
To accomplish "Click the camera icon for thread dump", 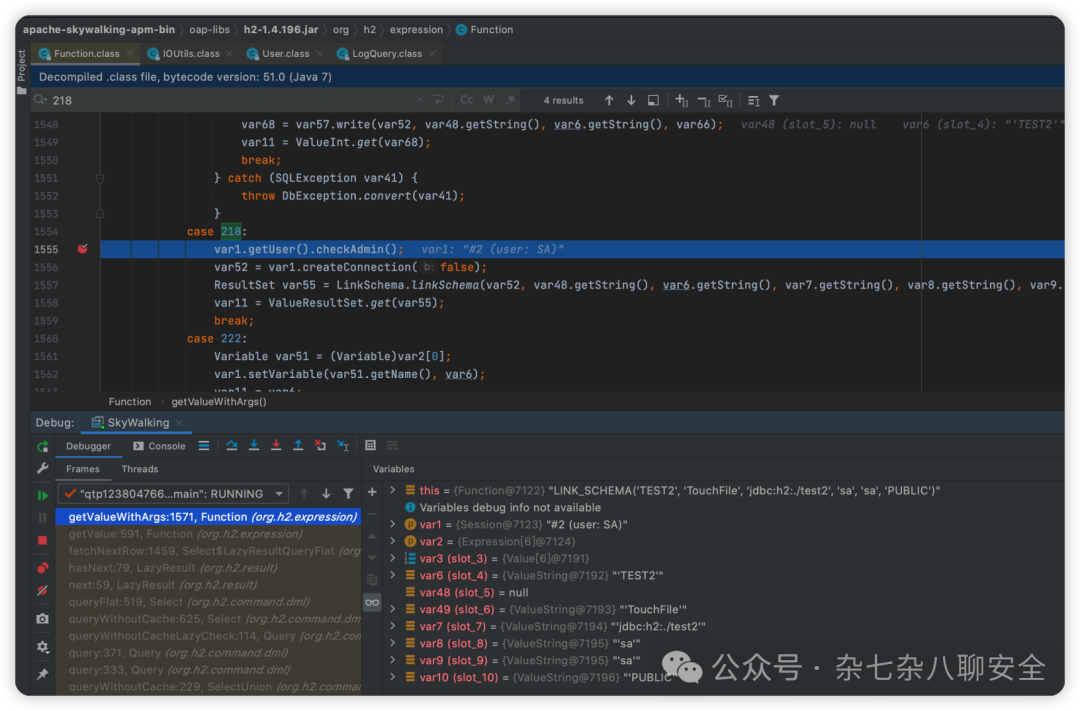I will [43, 619].
